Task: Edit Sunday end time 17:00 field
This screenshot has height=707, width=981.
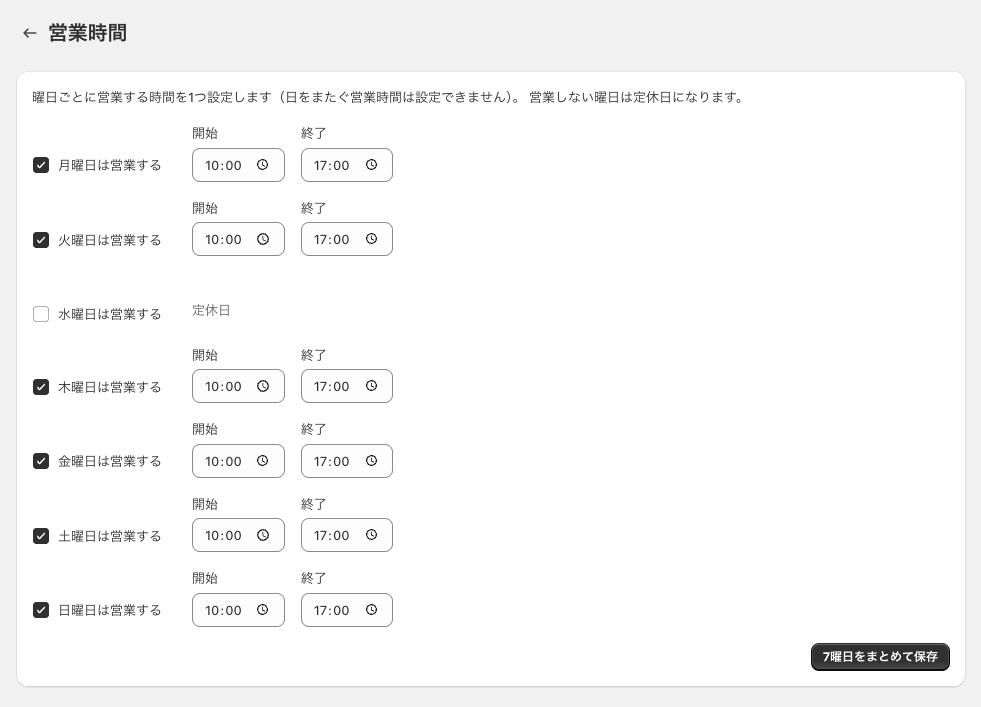Action: click(347, 610)
